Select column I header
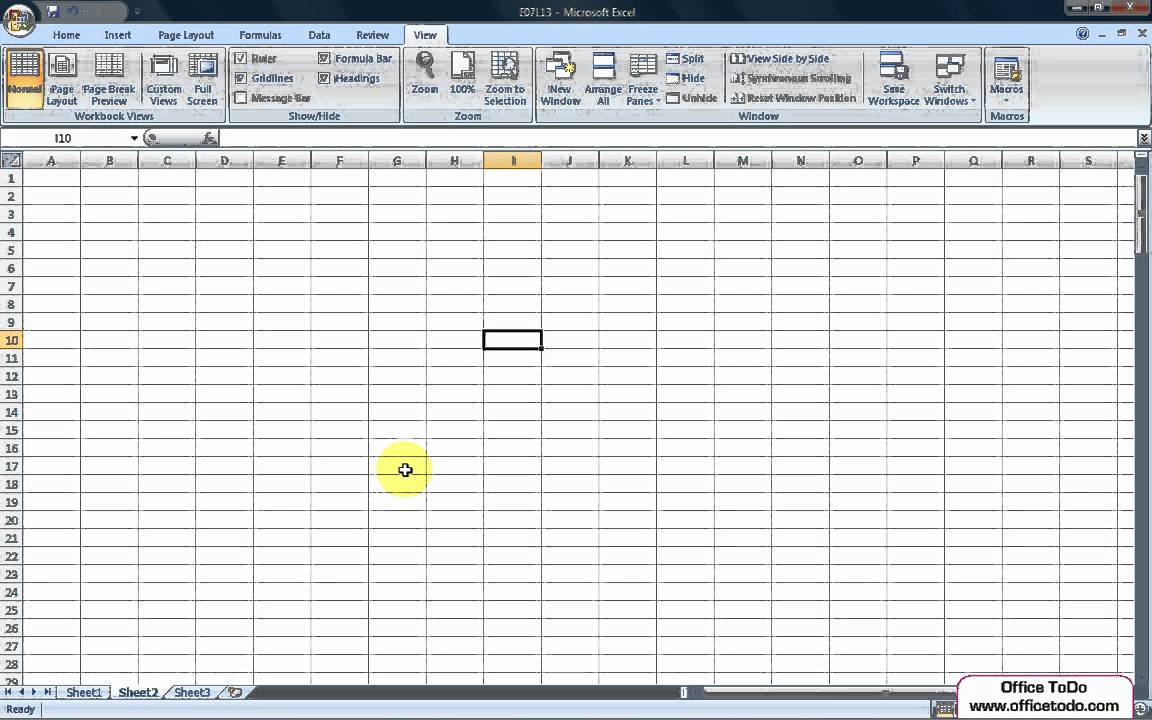 (513, 160)
